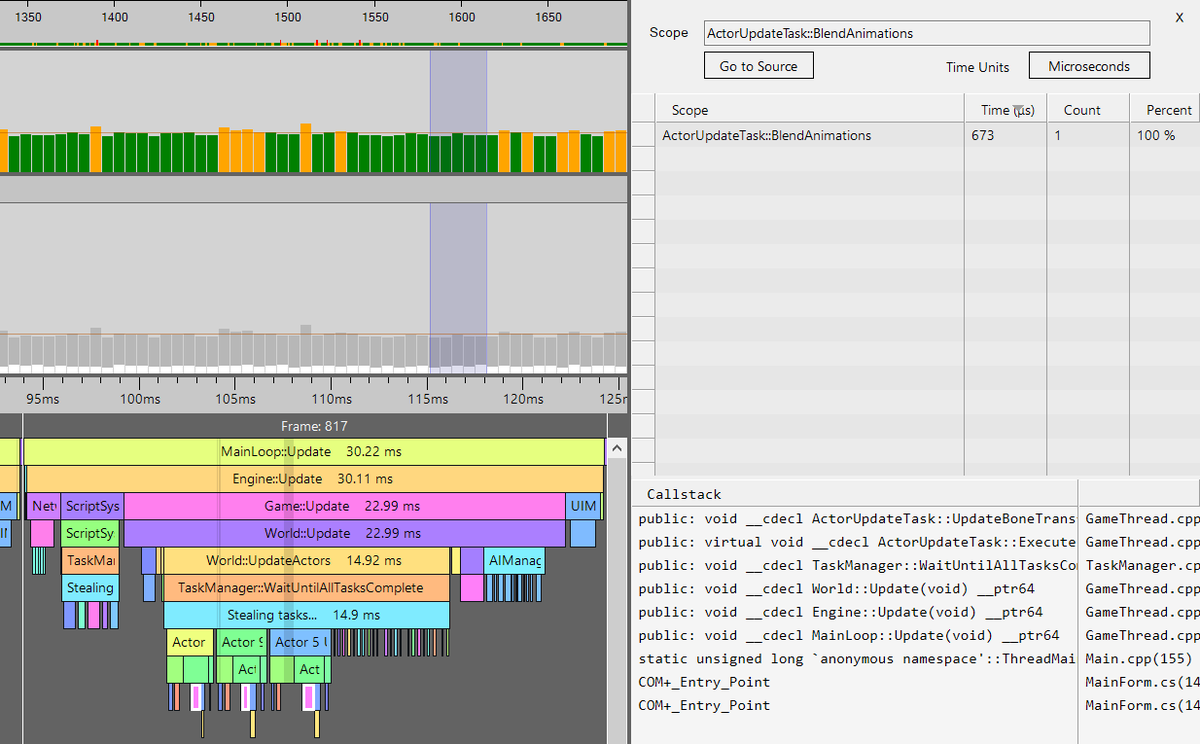Image resolution: width=1200 pixels, height=744 pixels.
Task: Click the 1600 mark on frame ruler
Action: pyautogui.click(x=462, y=17)
